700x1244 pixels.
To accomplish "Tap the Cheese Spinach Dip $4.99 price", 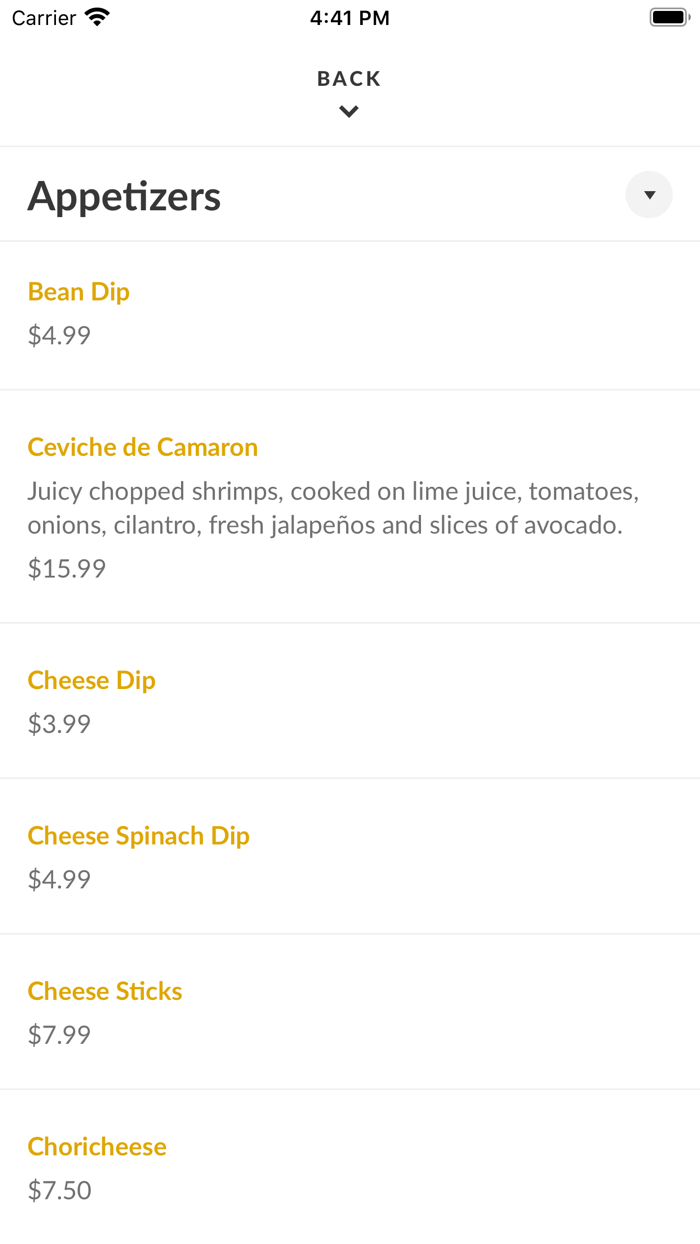I will click(x=59, y=879).
